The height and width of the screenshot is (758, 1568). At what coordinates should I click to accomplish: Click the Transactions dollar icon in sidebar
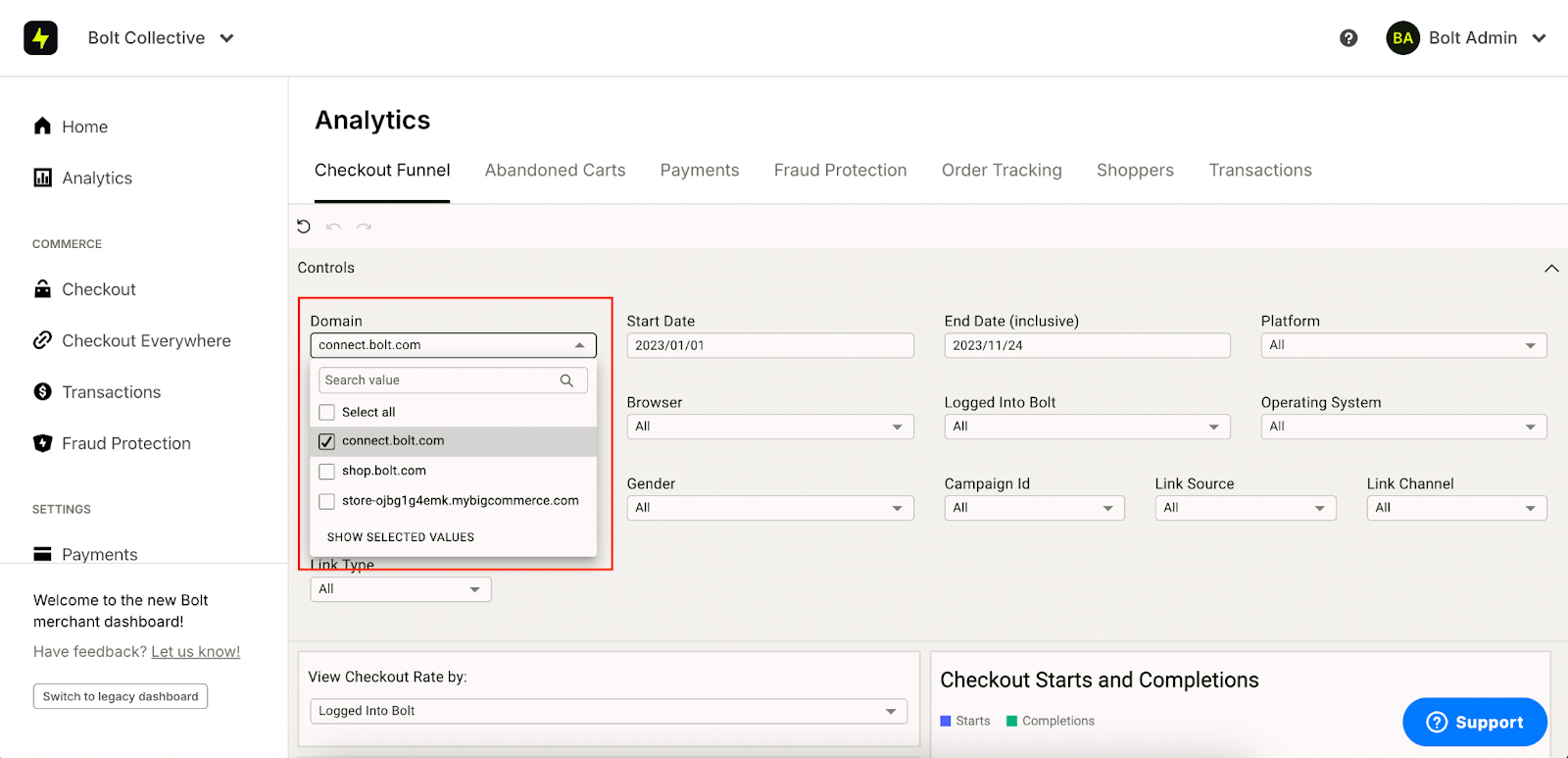[42, 391]
